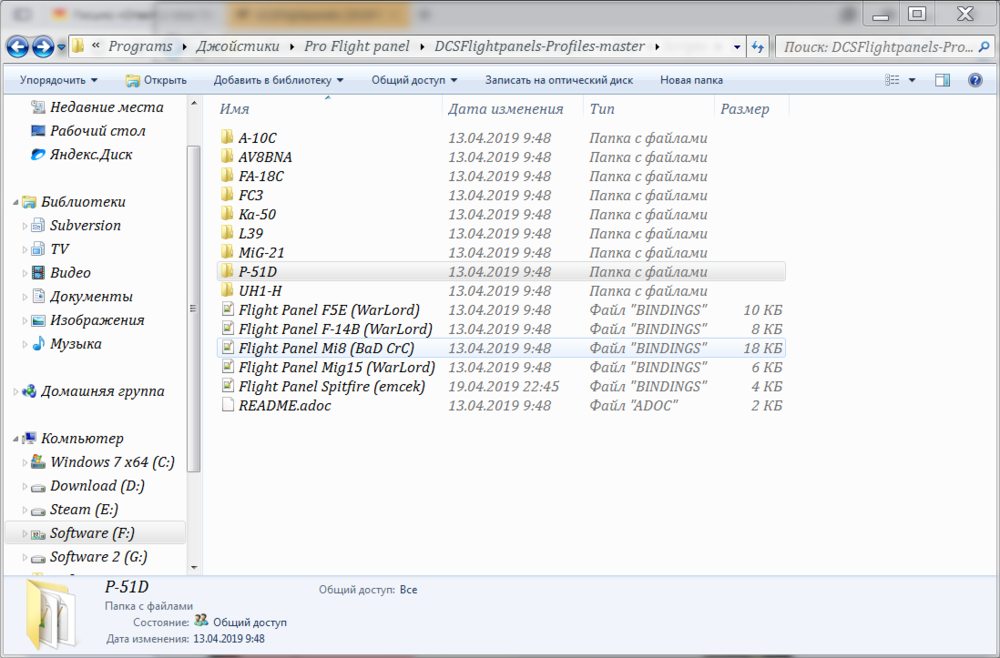Select Flight Panel F5E (WarLord) file icon
1000x658 pixels.
tap(227, 309)
